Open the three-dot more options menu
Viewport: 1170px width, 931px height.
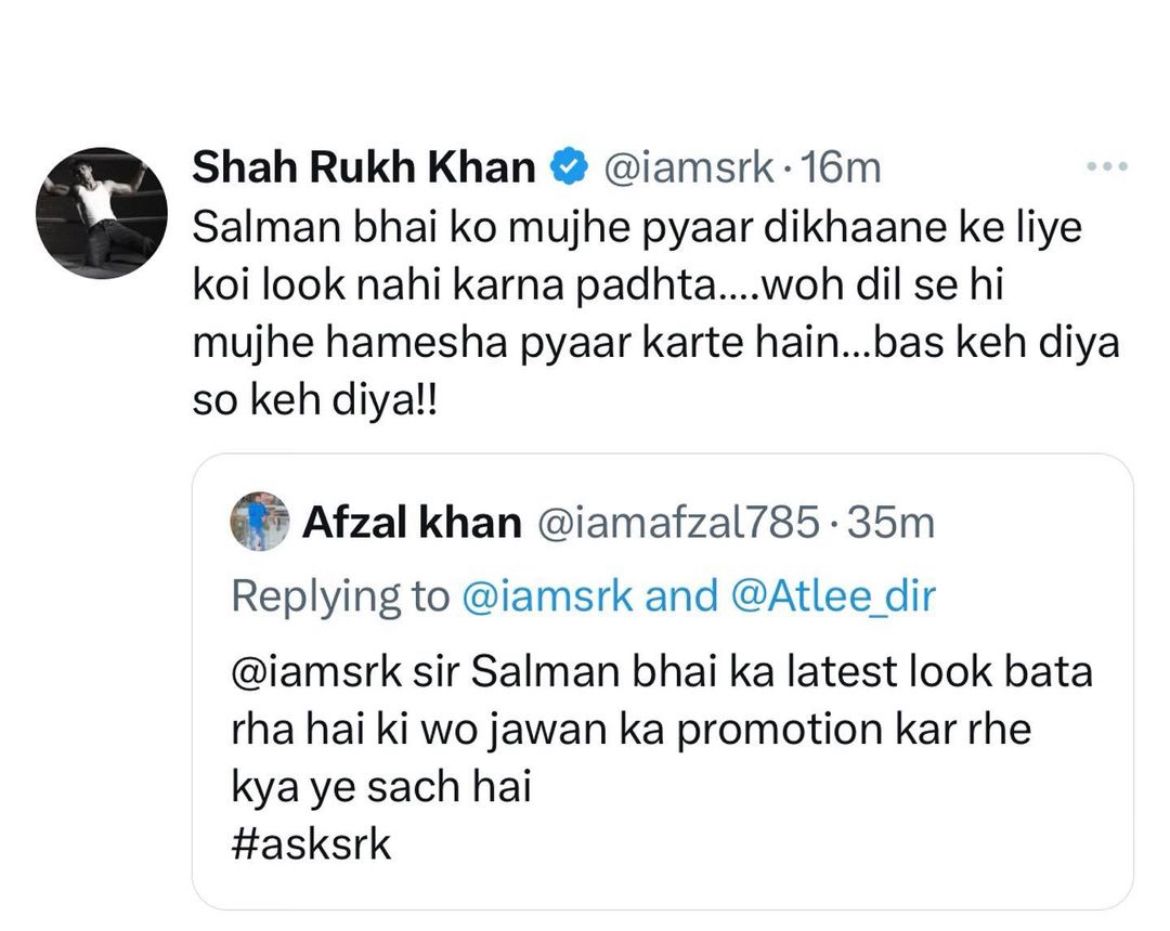pyautogui.click(x=1106, y=167)
